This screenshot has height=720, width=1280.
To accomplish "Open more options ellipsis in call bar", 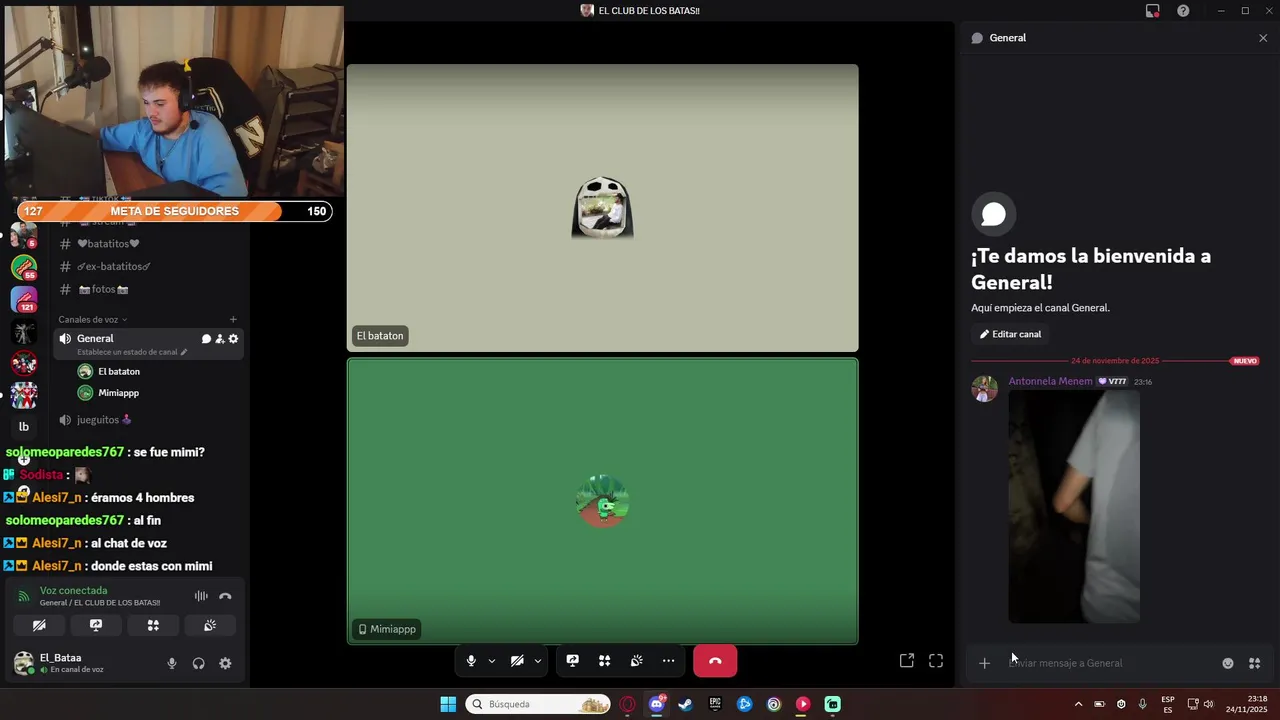I will pos(669,661).
